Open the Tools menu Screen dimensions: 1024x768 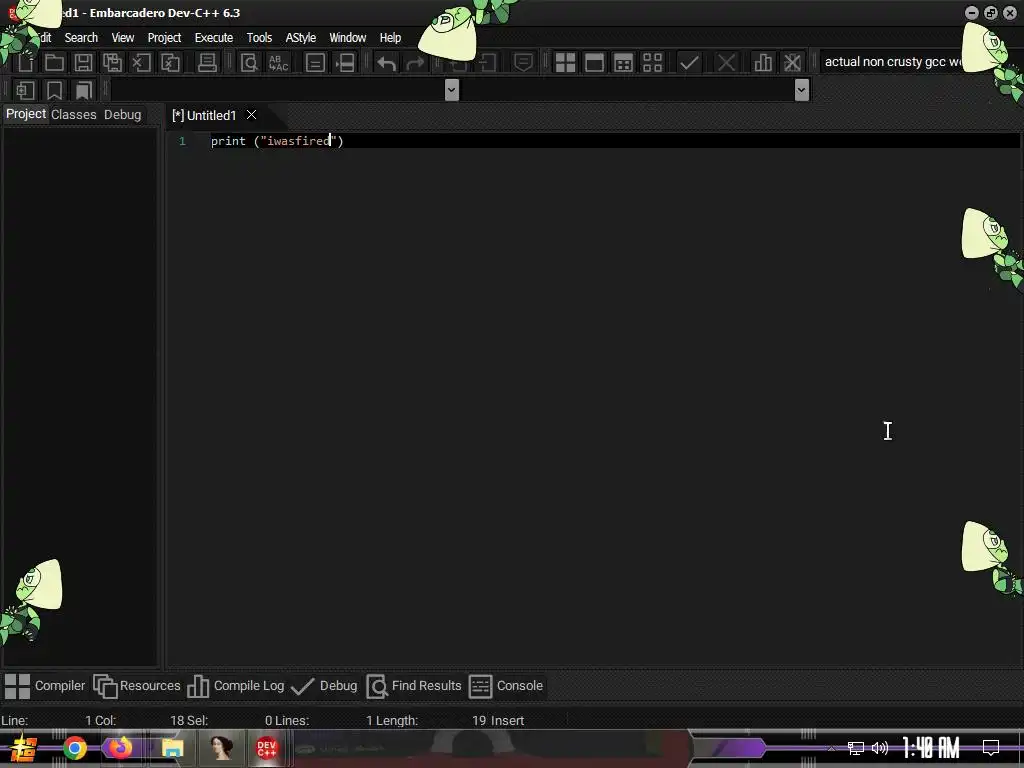click(x=259, y=38)
